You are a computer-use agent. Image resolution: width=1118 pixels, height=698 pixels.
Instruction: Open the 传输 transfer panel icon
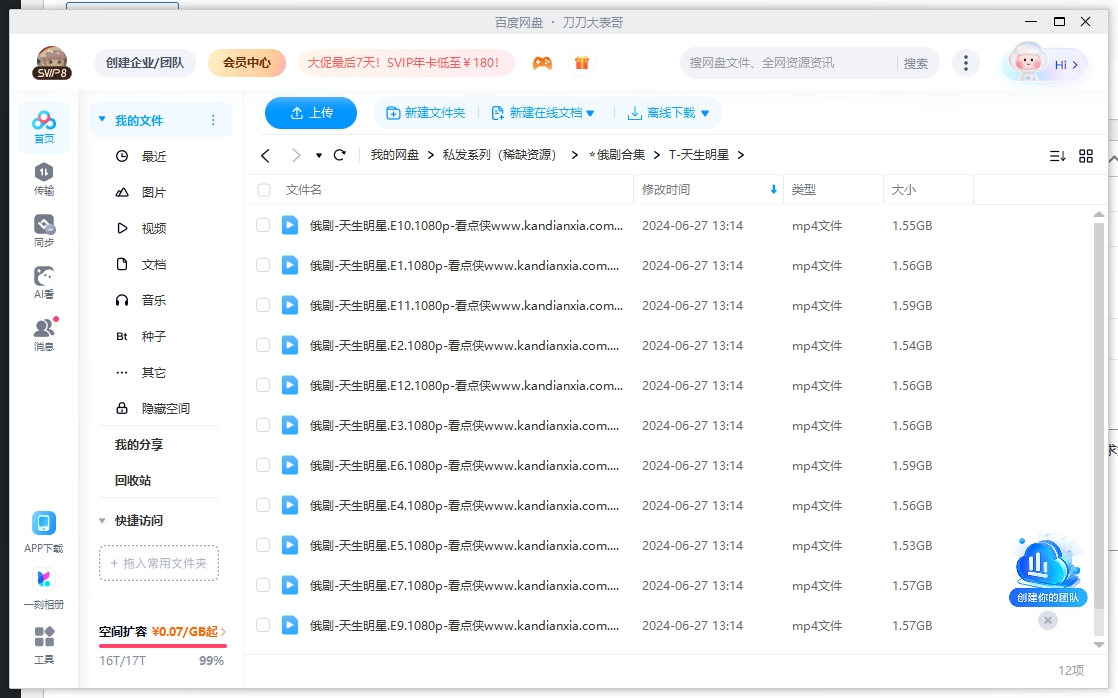point(43,180)
